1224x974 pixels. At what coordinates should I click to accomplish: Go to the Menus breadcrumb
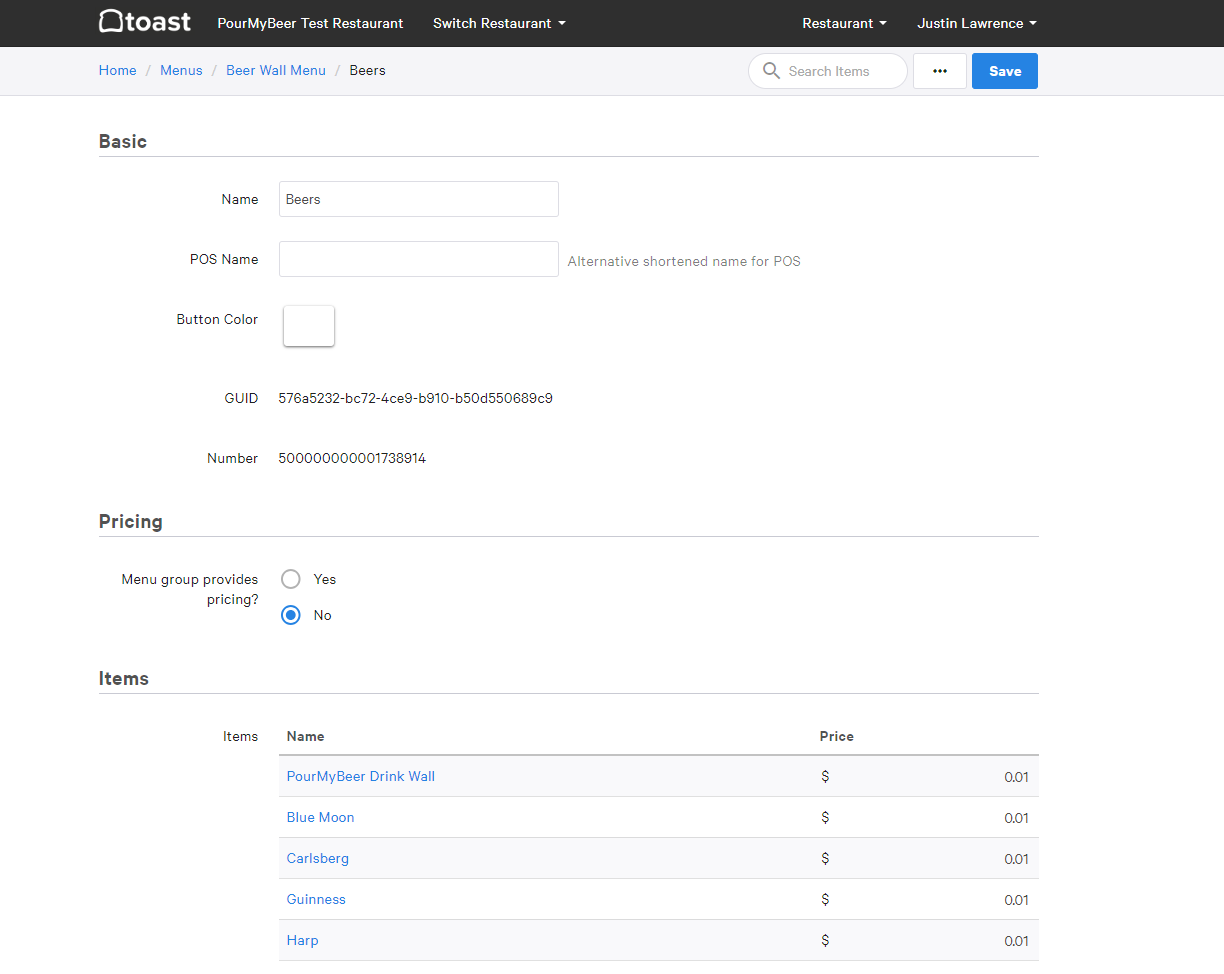181,71
